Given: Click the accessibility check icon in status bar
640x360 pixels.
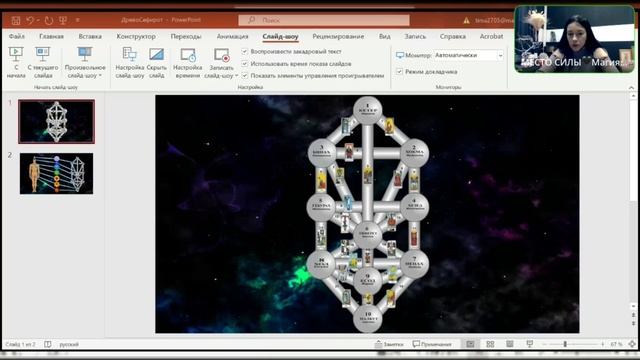Looking at the screenshot, I should point(48,344).
